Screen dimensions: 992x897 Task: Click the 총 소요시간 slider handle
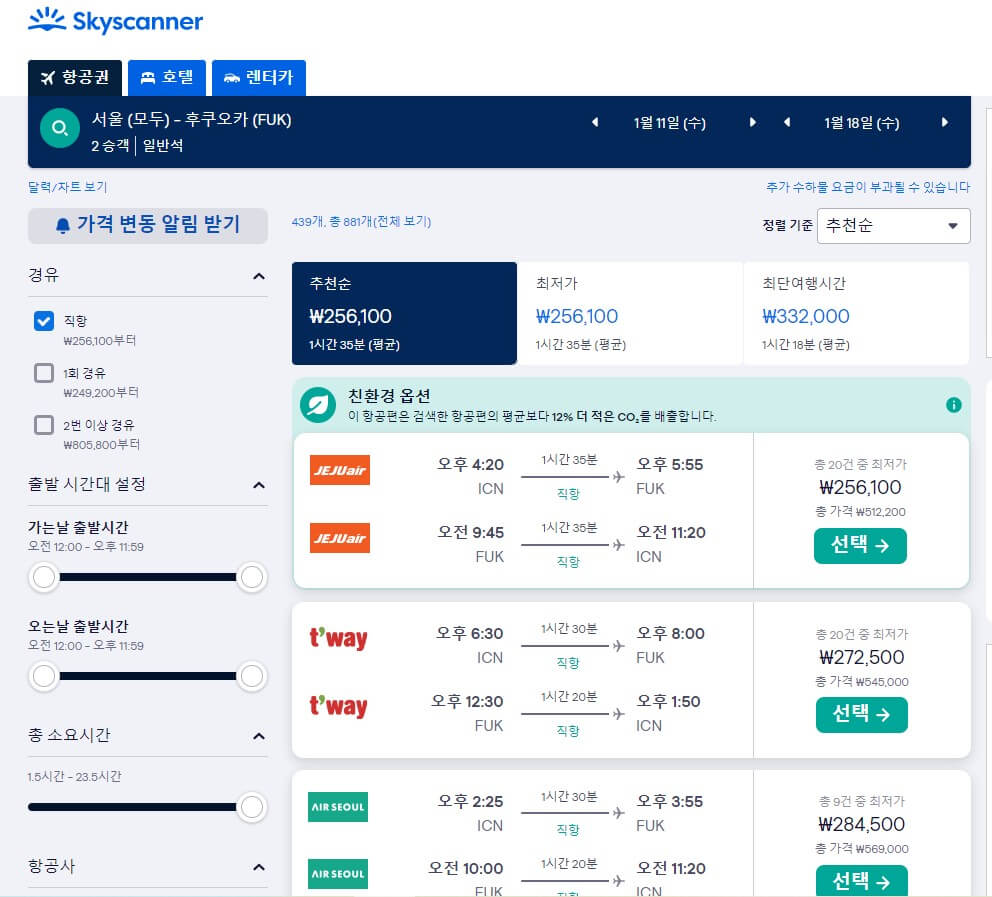252,807
